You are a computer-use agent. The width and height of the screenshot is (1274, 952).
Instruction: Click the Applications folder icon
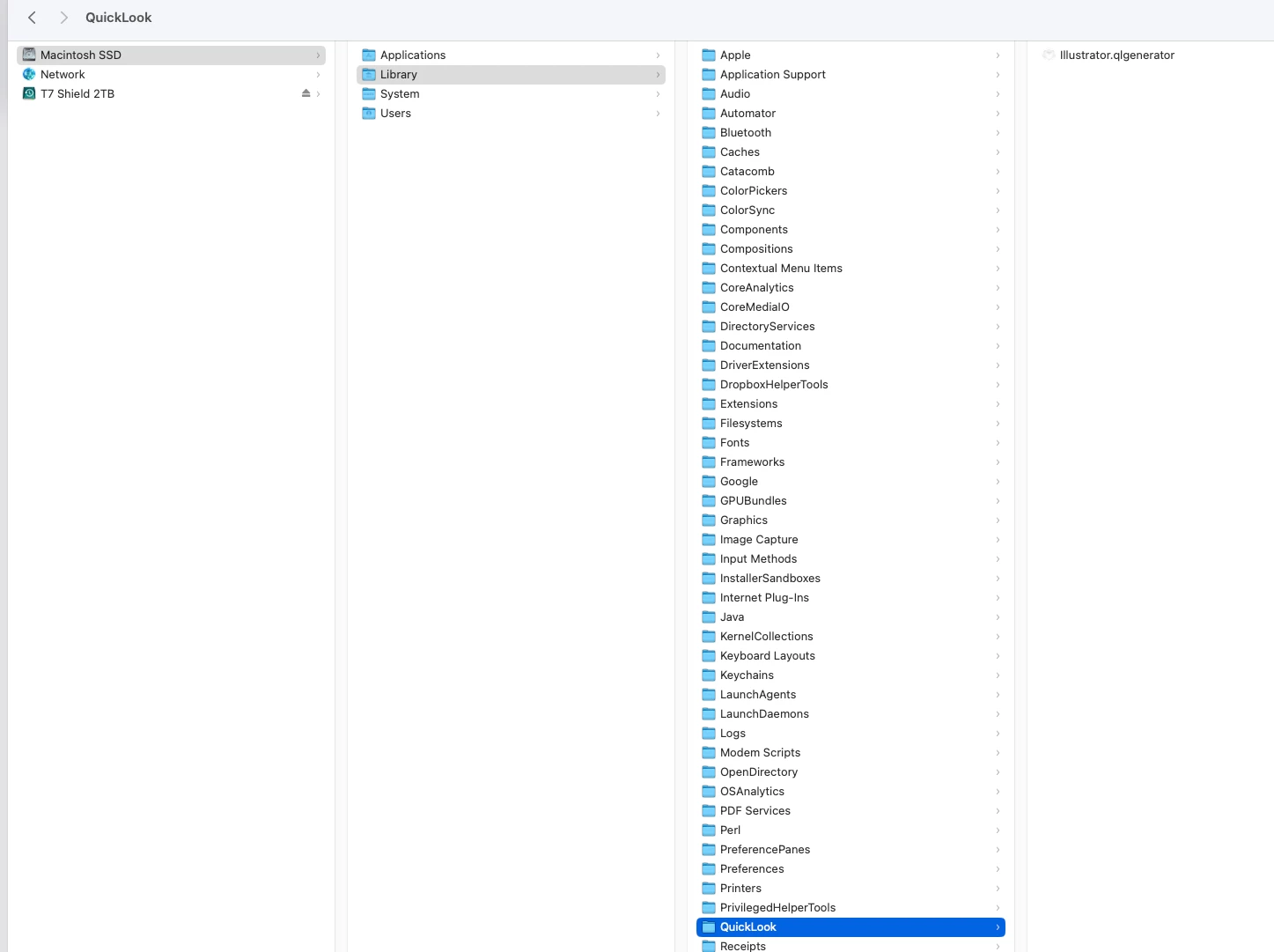click(x=369, y=55)
